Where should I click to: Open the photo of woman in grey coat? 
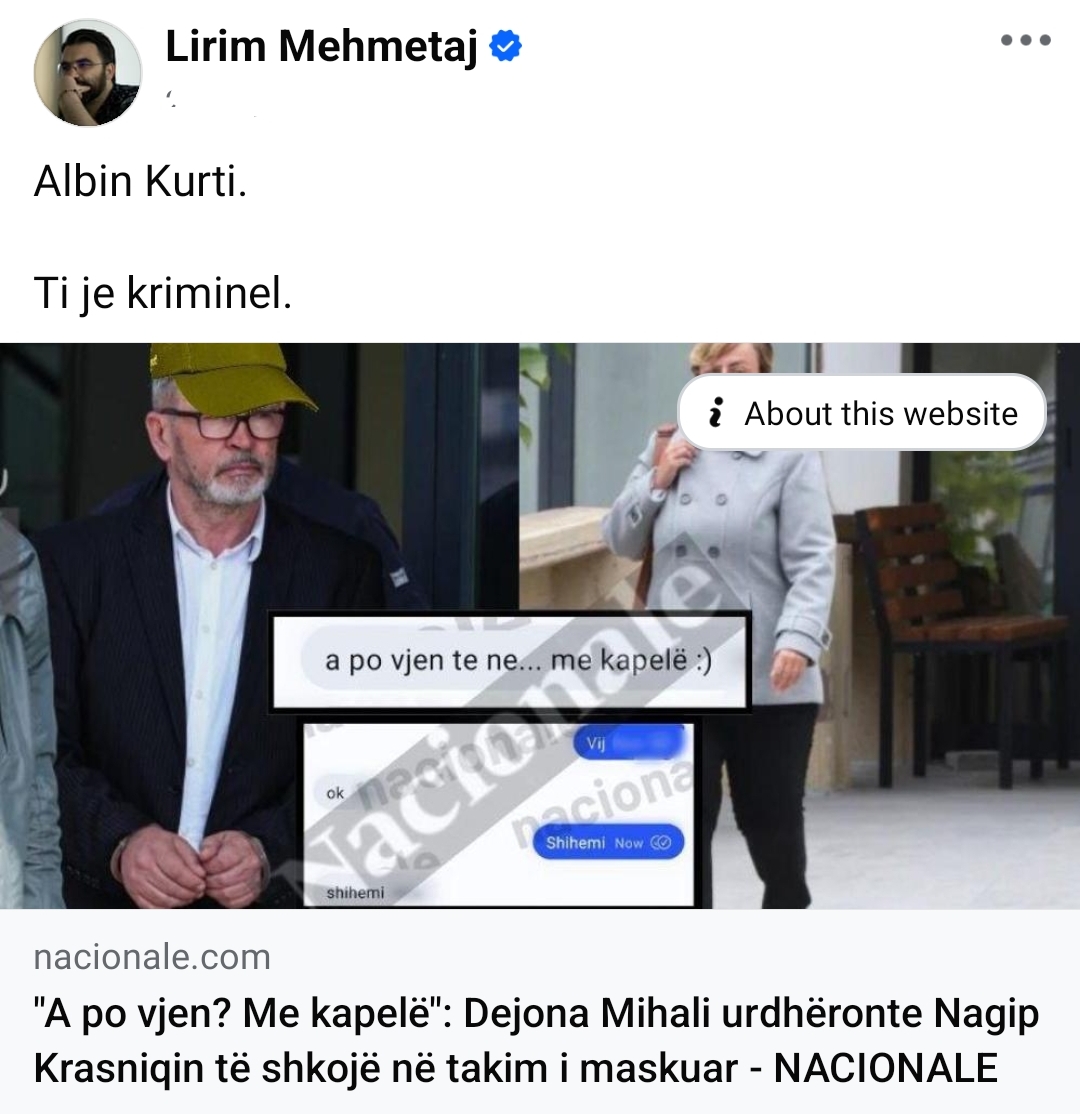tap(799, 625)
